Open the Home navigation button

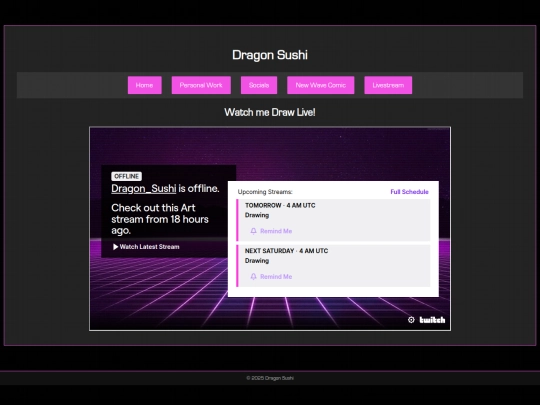point(145,85)
